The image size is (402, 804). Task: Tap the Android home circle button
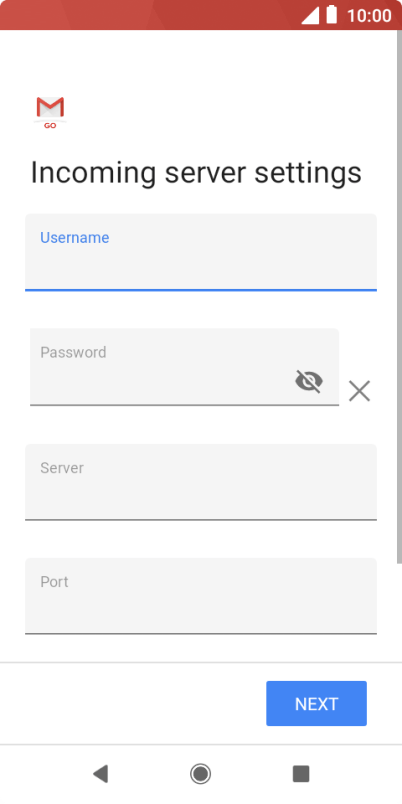point(200,773)
